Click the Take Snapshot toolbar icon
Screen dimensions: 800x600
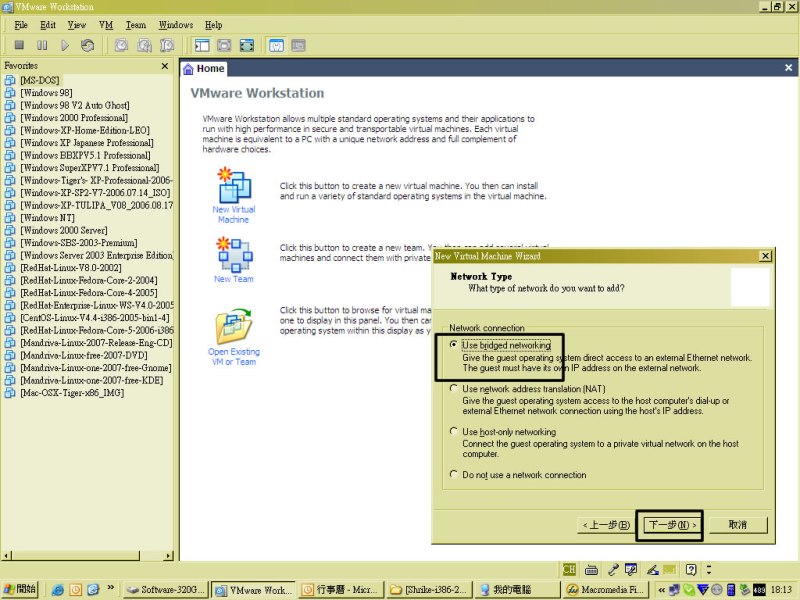click(121, 45)
